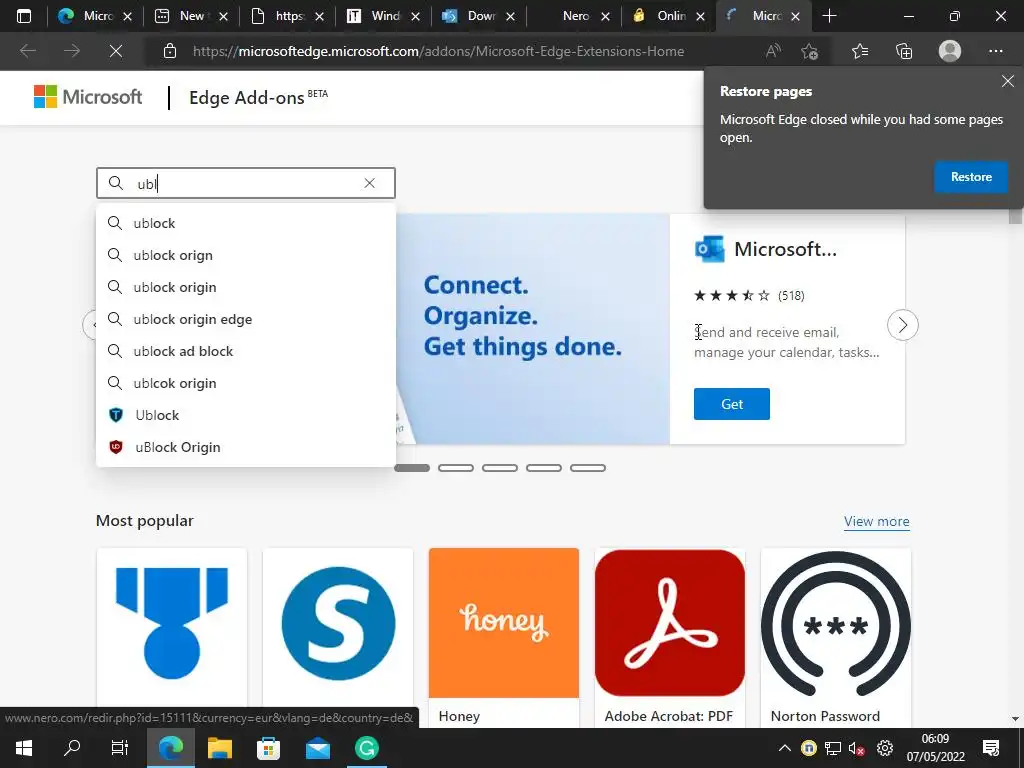Add this page to favorites

tap(810, 51)
